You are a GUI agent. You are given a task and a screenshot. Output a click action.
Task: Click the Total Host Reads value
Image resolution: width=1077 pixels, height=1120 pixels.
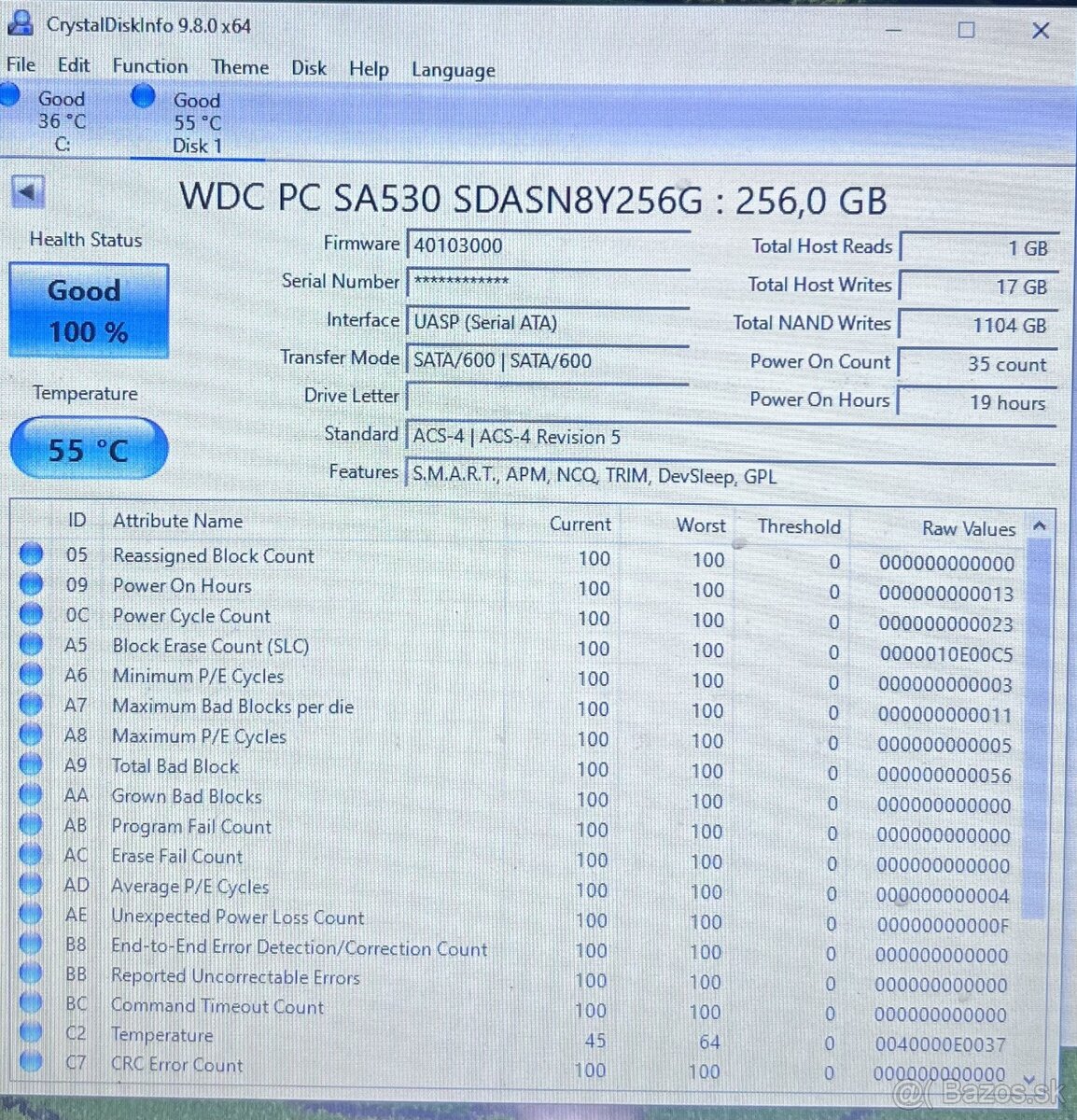click(979, 248)
